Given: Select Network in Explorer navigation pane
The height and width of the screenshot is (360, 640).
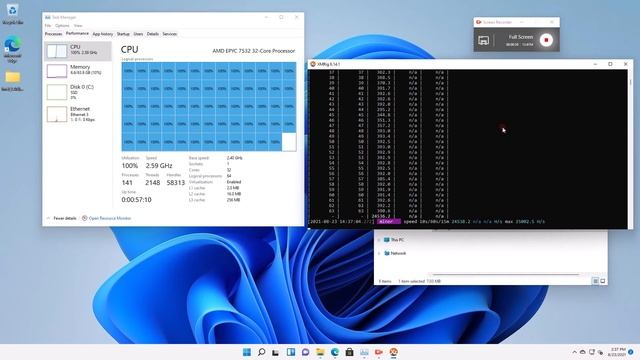Looking at the screenshot, I should pos(395,253).
